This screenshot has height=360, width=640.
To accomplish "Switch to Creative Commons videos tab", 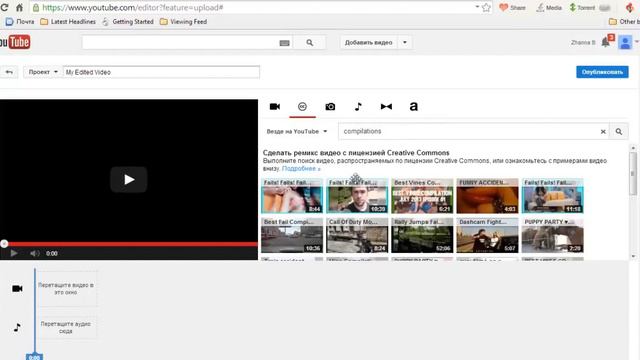I will click(x=302, y=107).
